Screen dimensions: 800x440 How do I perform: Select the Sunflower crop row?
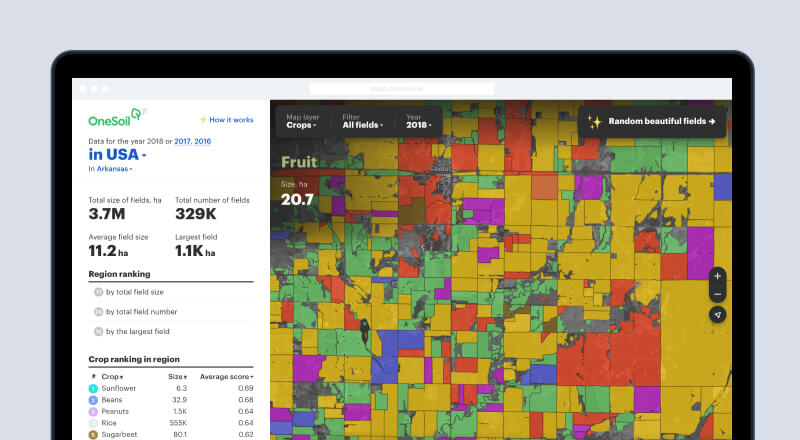click(x=171, y=388)
